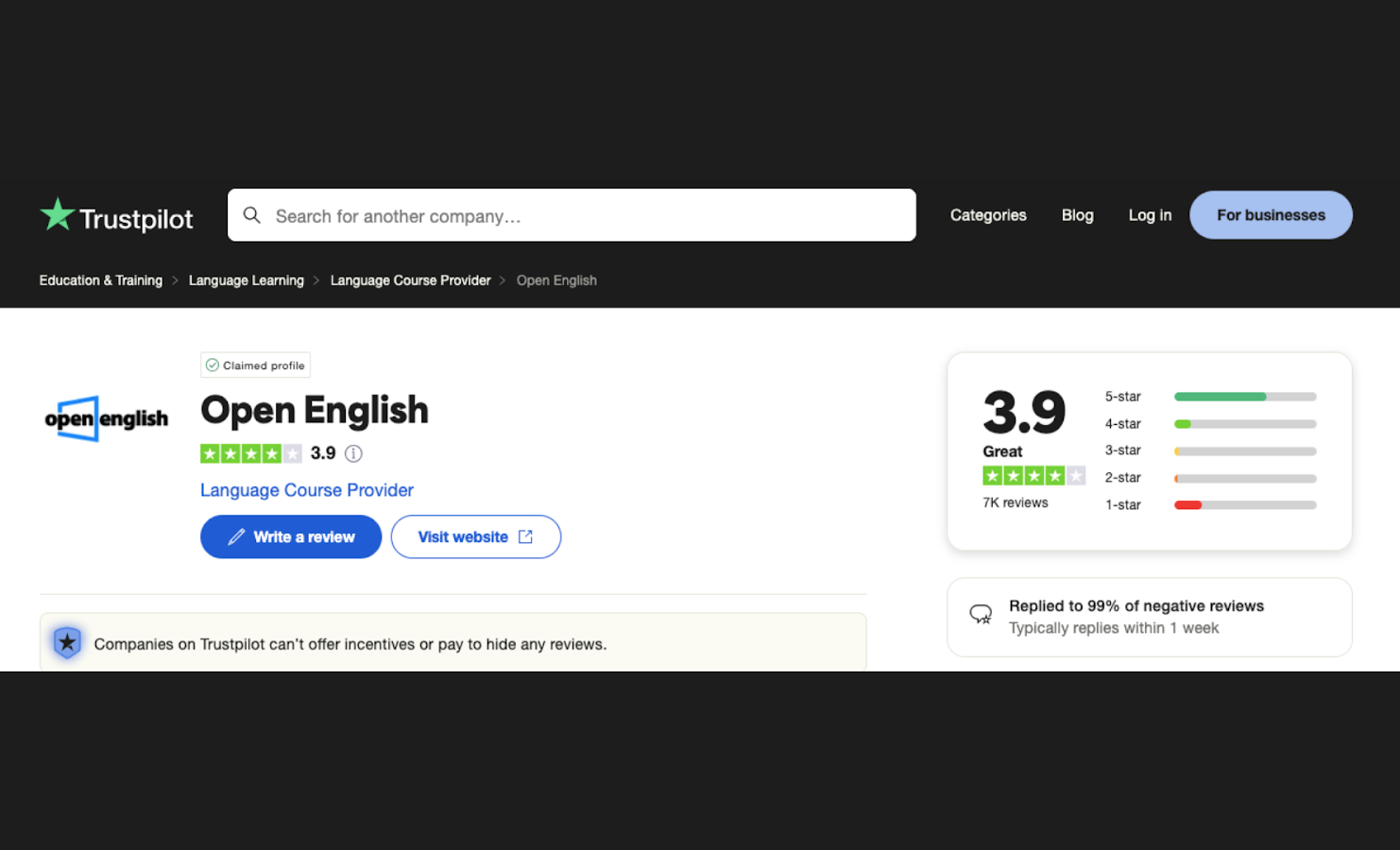The height and width of the screenshot is (850, 1400).
Task: Click the Write a review button
Action: tap(291, 536)
